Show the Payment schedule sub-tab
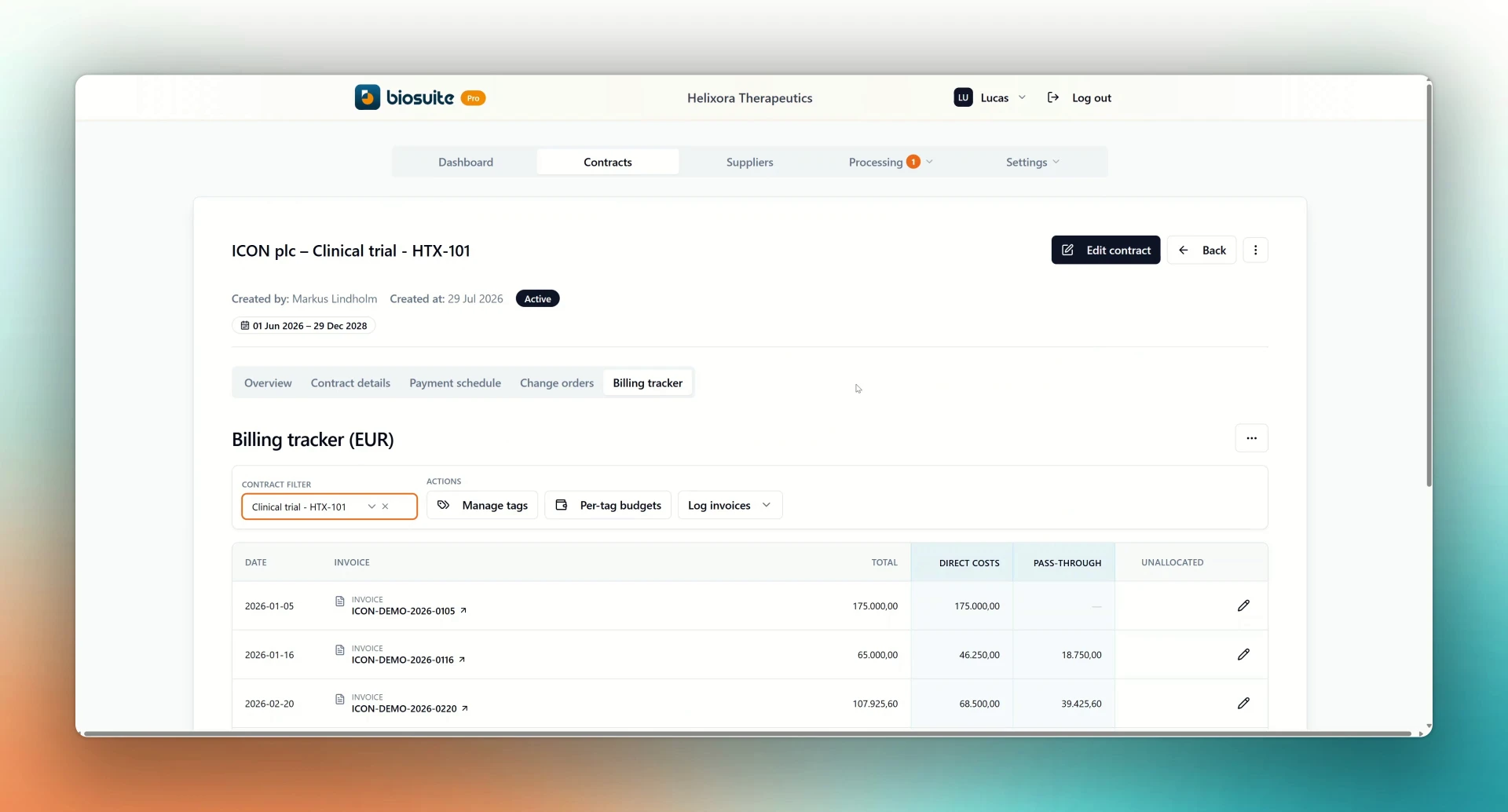Viewport: 1508px width, 812px height. pyautogui.click(x=455, y=382)
